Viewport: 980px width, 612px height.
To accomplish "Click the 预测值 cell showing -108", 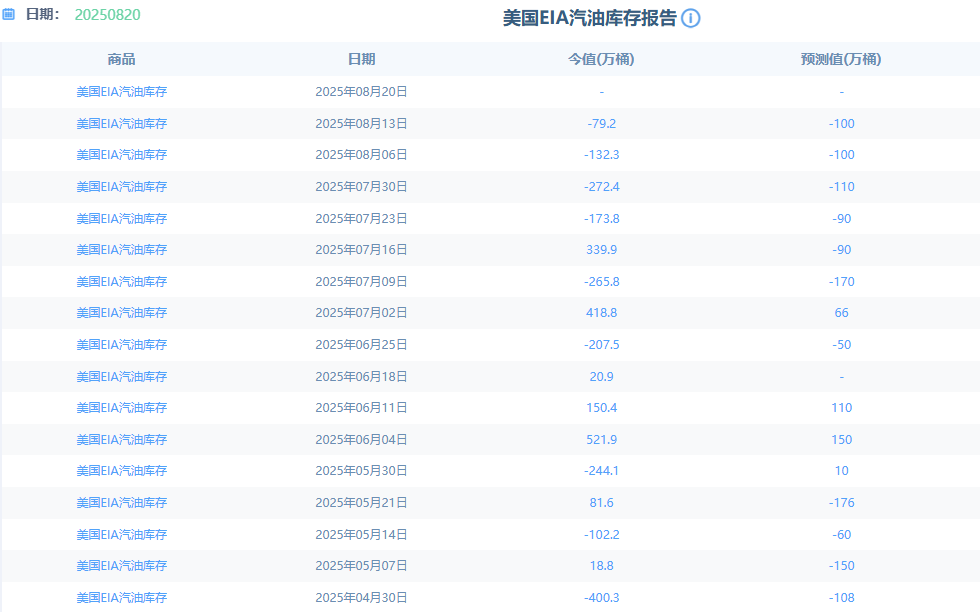I will pyautogui.click(x=842, y=598).
